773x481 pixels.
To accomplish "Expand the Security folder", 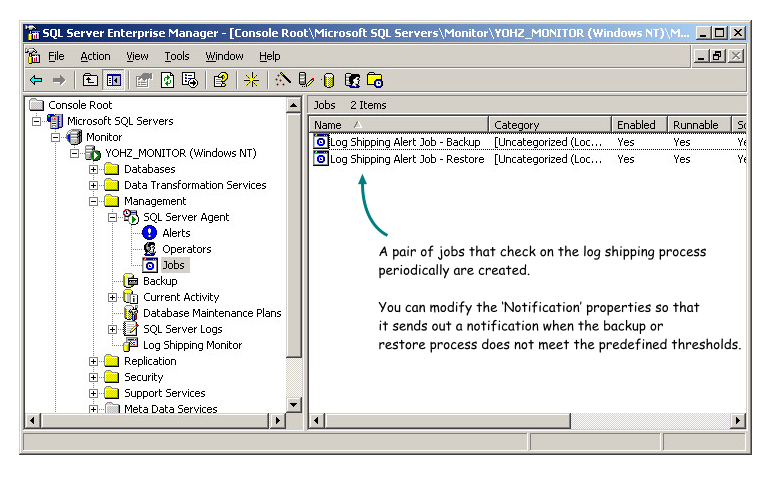I will click(x=93, y=377).
